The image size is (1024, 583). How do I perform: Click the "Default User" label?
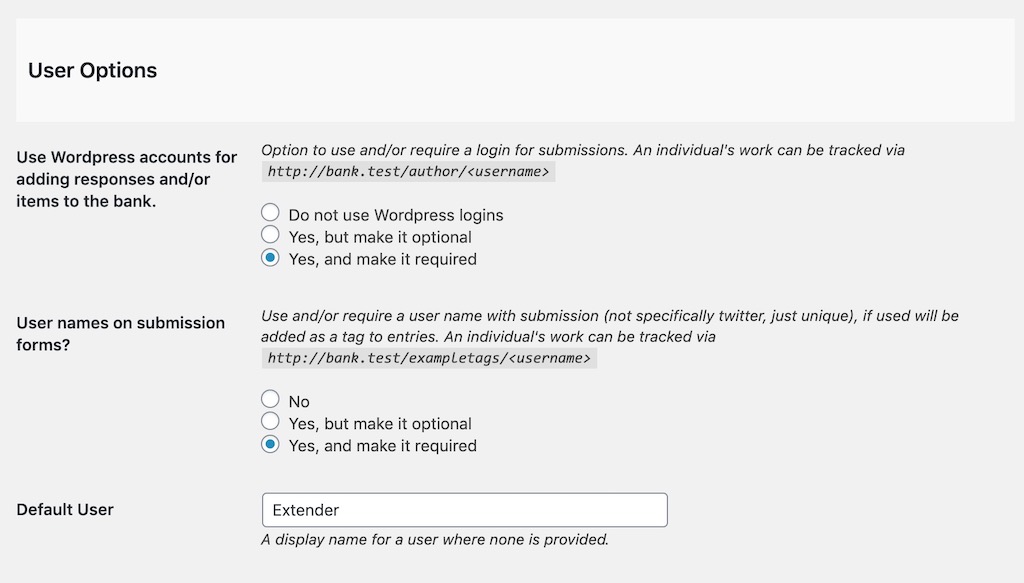tap(63, 510)
